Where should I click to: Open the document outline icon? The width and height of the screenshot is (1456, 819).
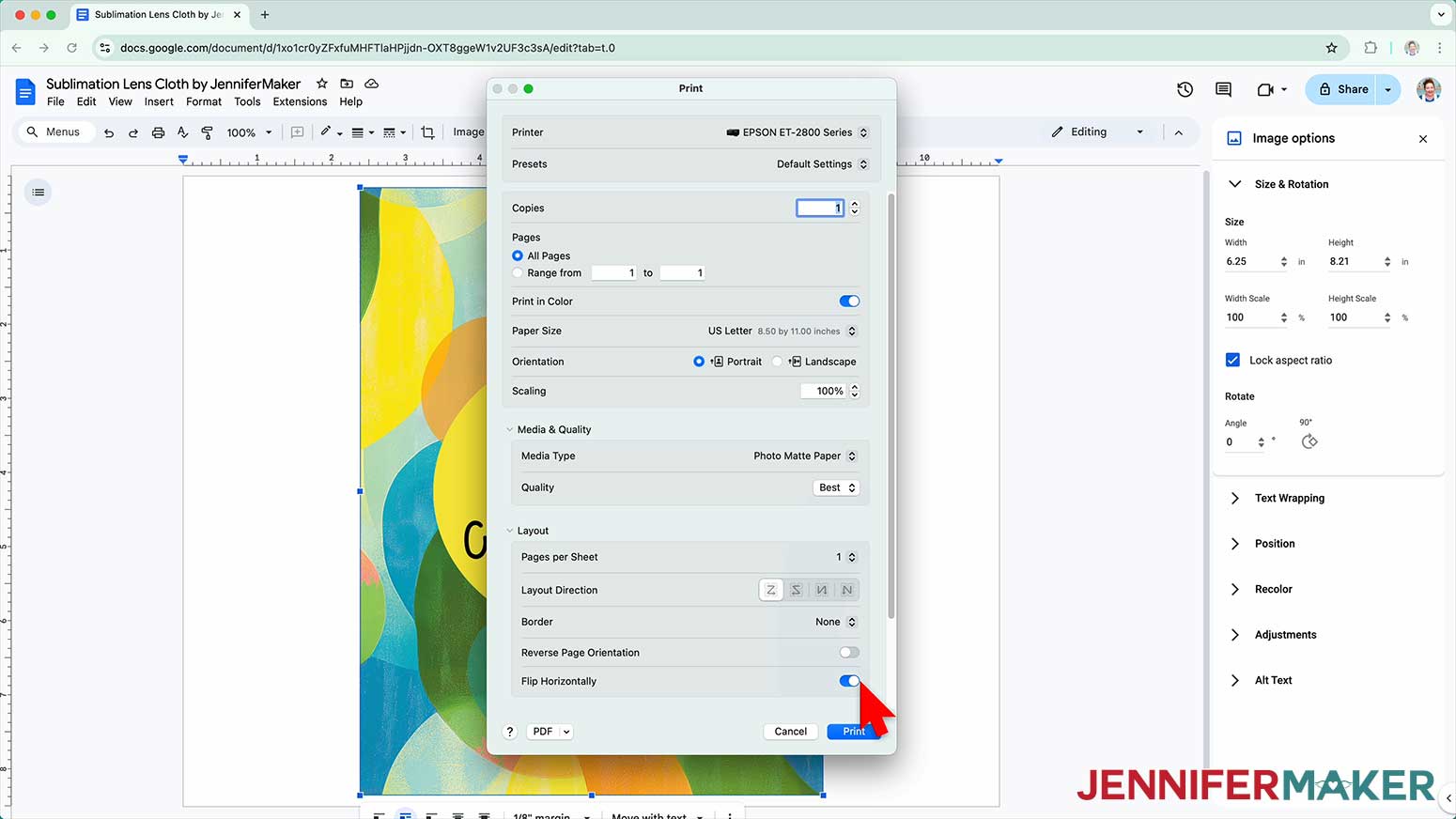(39, 193)
